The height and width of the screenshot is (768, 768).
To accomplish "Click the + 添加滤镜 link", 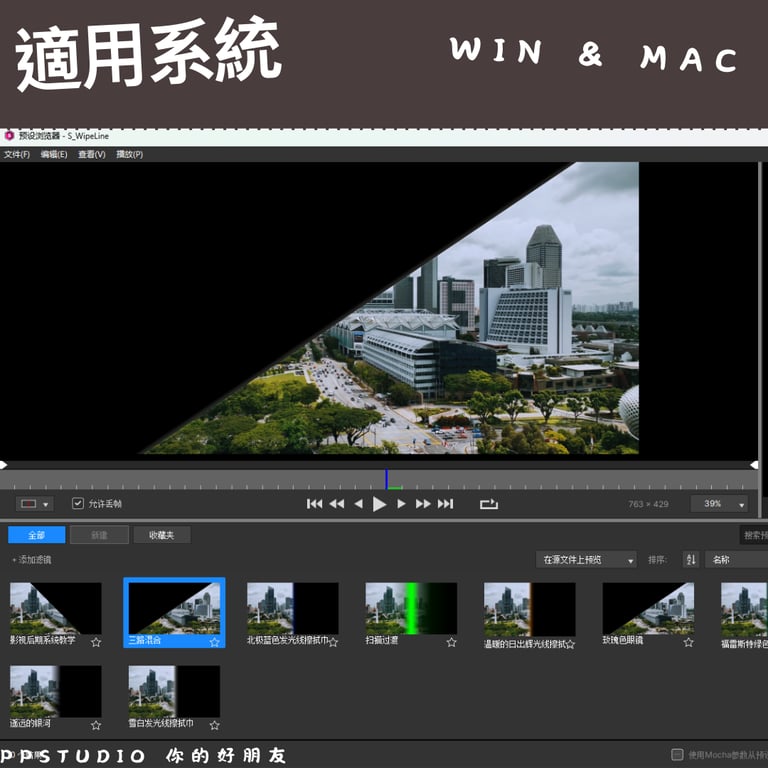I will pyautogui.click(x=31, y=559).
